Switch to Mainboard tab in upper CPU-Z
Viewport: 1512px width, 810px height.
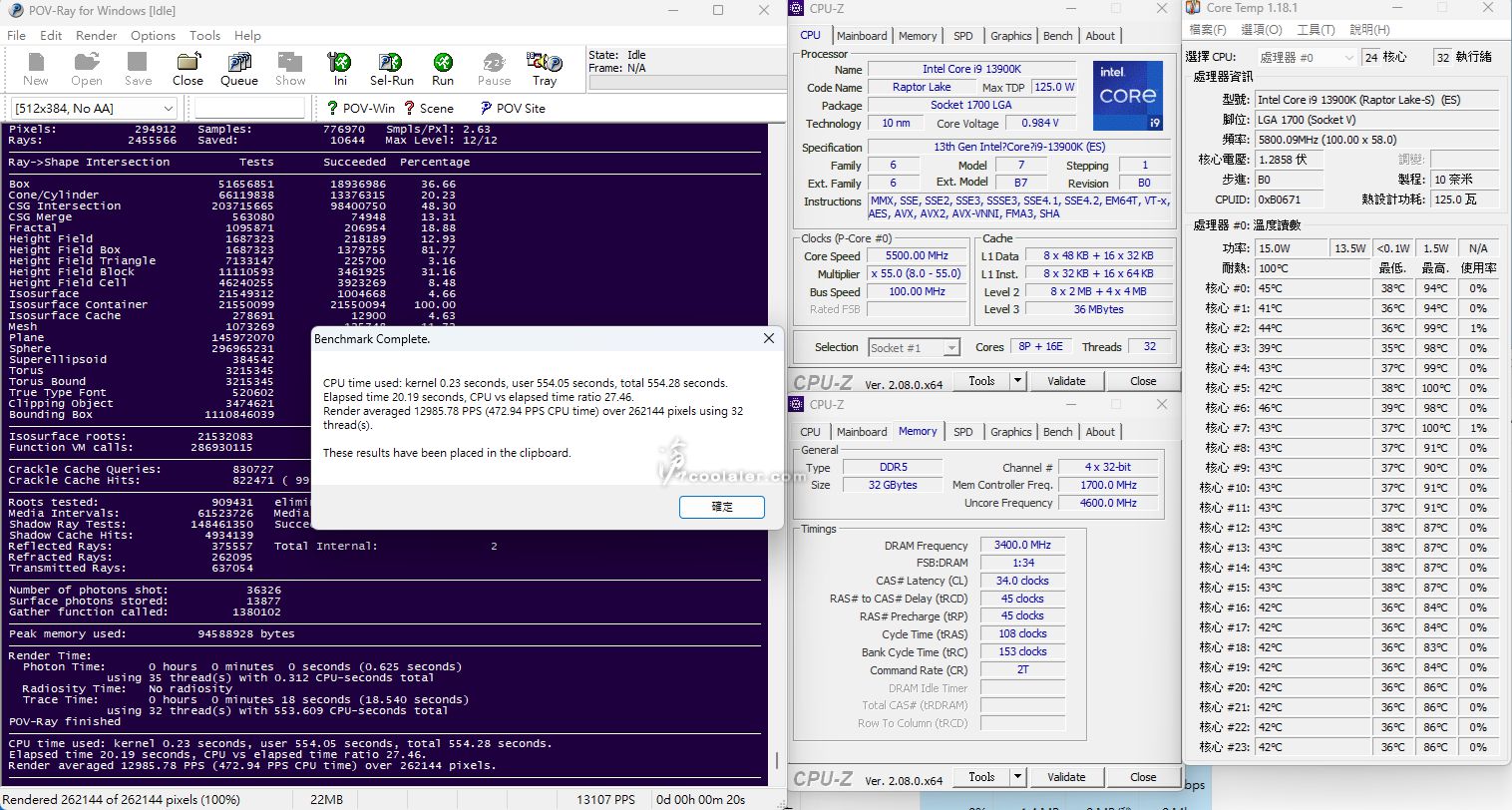point(862,36)
